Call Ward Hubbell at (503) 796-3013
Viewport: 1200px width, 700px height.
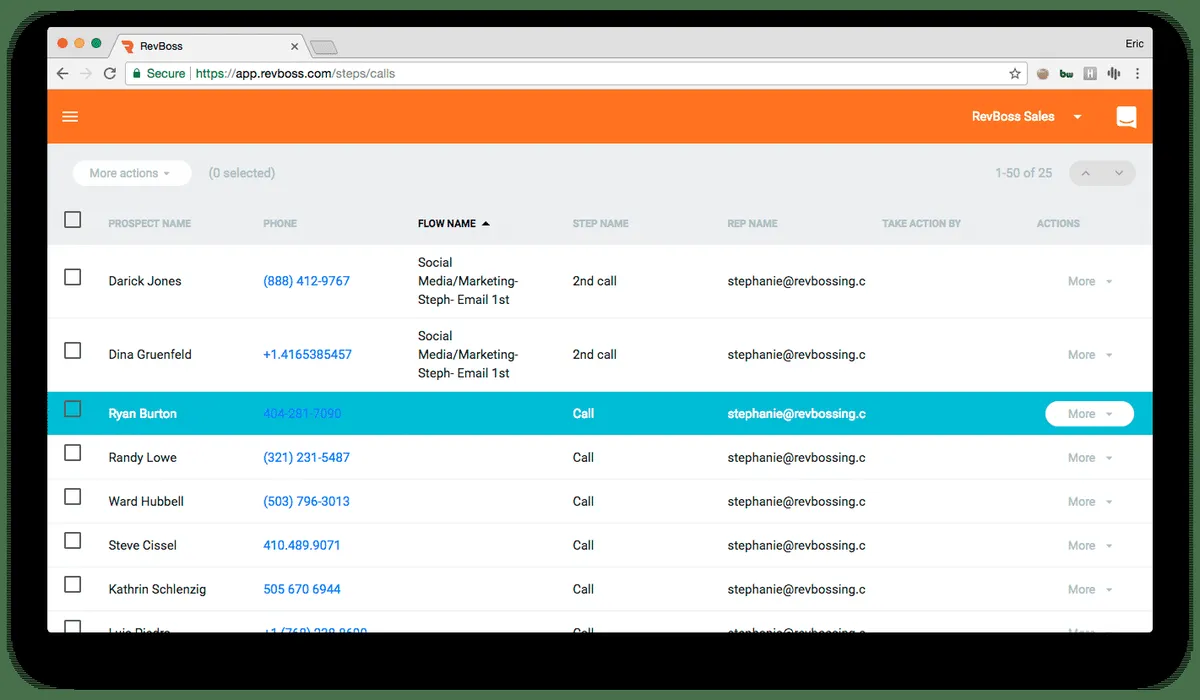click(x=306, y=501)
